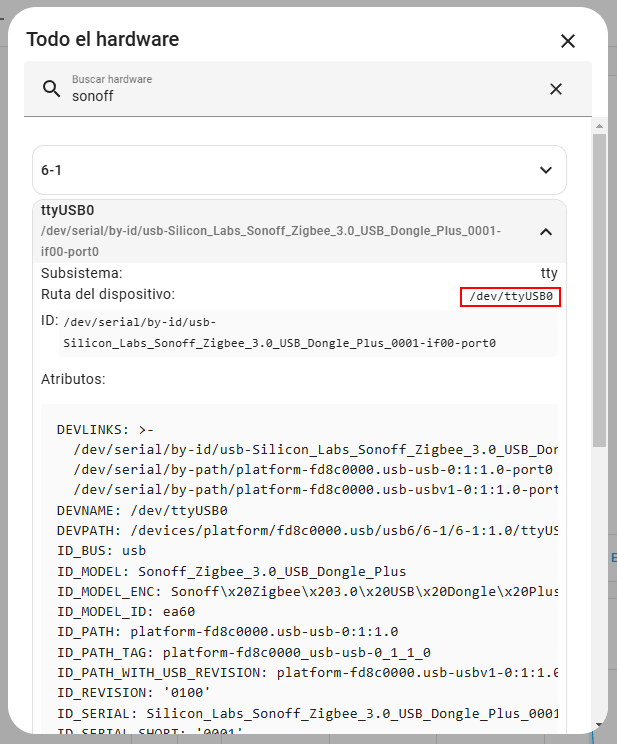Screen dimensions: 617x744
Task: Click the DEVNAME attribute line
Action: (142, 510)
